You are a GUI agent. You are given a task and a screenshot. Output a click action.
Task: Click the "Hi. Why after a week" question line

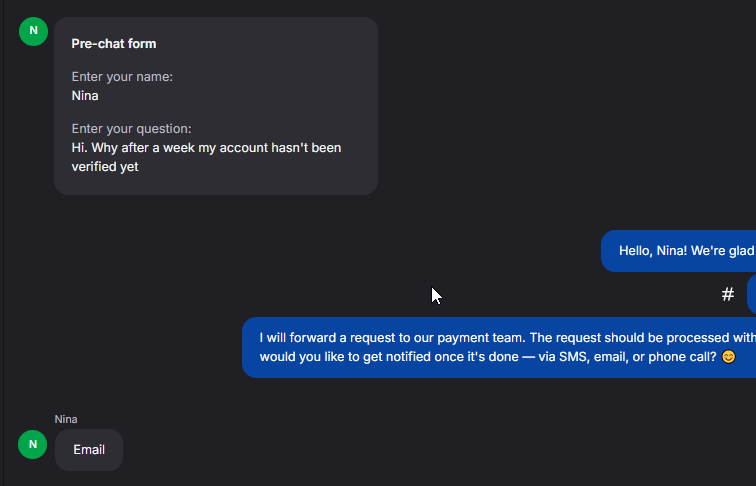(x=206, y=148)
